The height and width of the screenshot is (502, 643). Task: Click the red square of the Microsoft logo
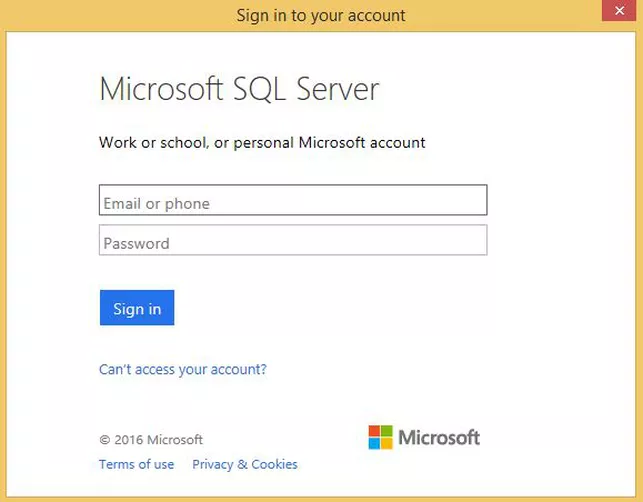click(374, 431)
